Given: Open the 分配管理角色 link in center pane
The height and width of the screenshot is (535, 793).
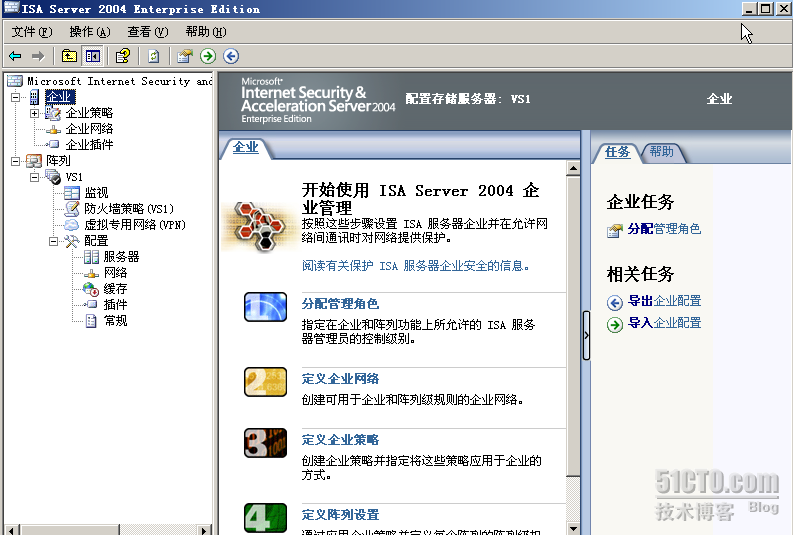Looking at the screenshot, I should point(340,303).
